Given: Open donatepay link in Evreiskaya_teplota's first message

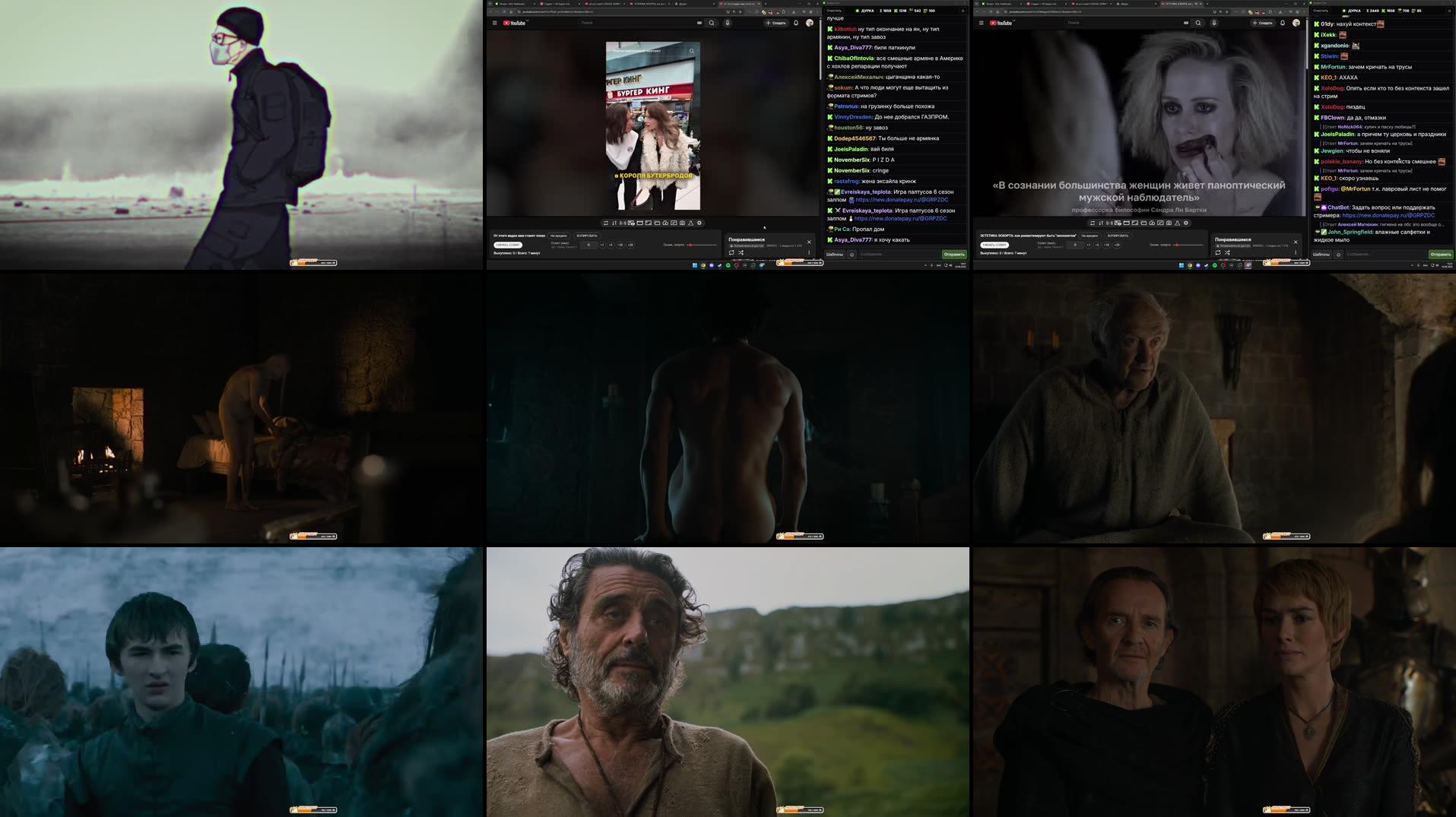Looking at the screenshot, I should coord(902,200).
